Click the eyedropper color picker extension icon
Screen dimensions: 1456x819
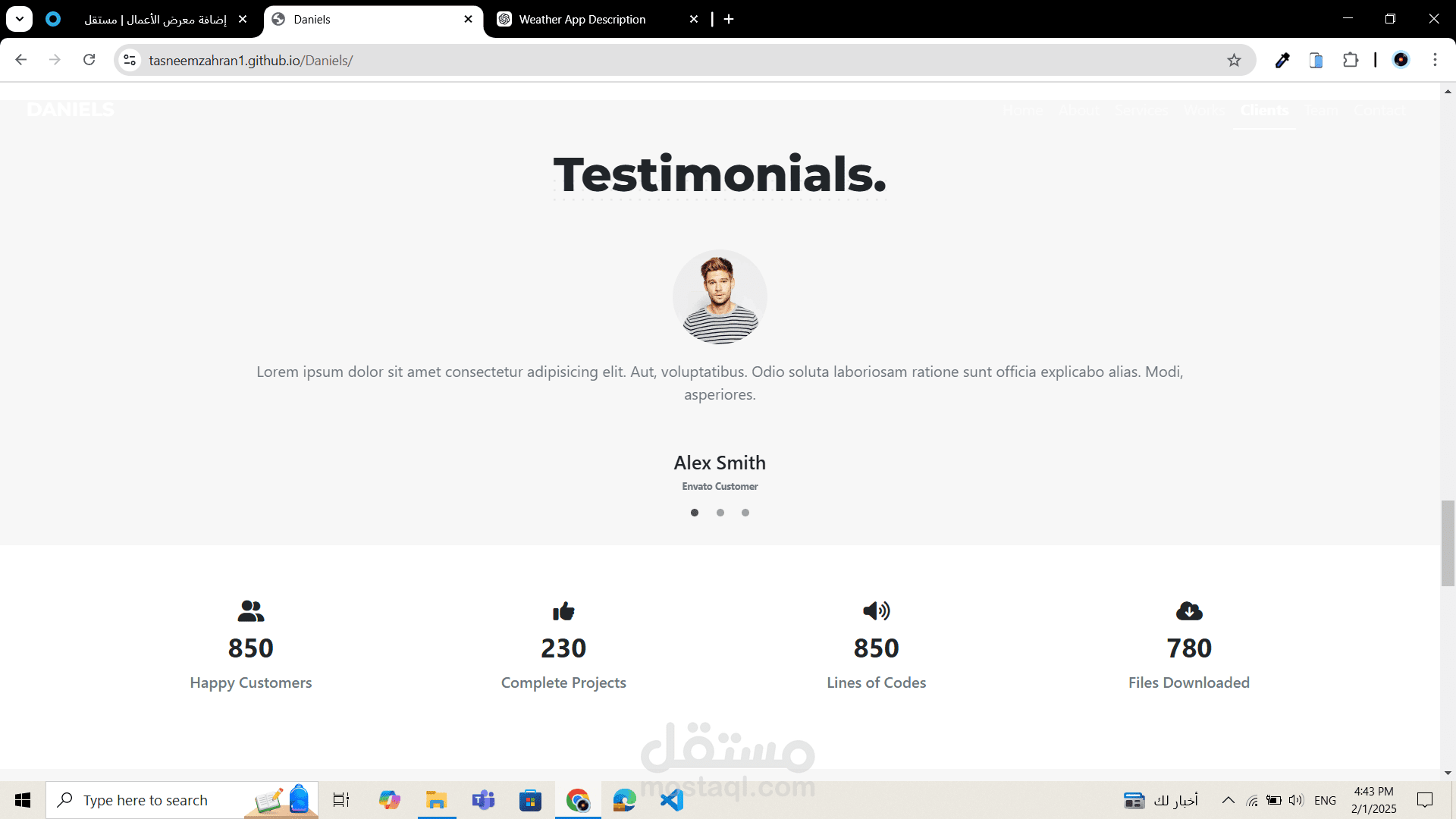1282,61
